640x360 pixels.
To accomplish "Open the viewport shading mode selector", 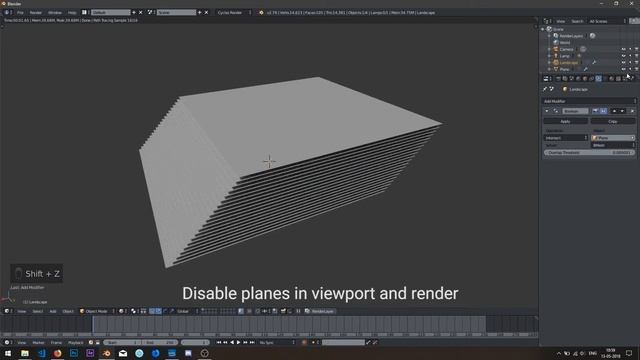I will (x=122, y=311).
